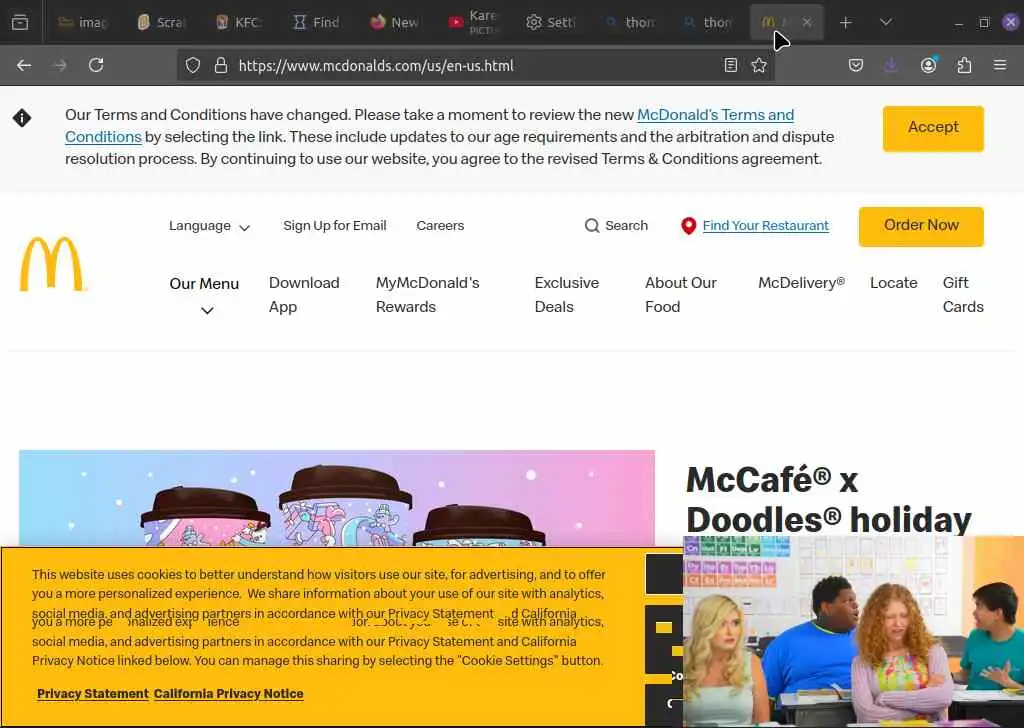Open Firefox View icon at tab bar start

pos(20,23)
